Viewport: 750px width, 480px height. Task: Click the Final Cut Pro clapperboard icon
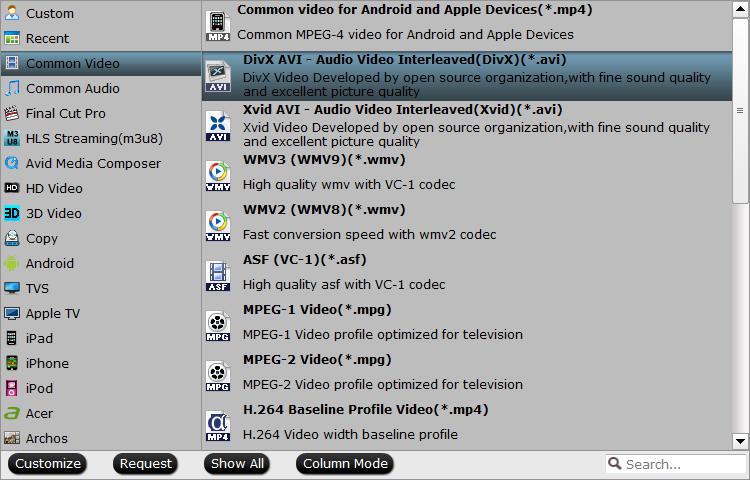[12, 113]
